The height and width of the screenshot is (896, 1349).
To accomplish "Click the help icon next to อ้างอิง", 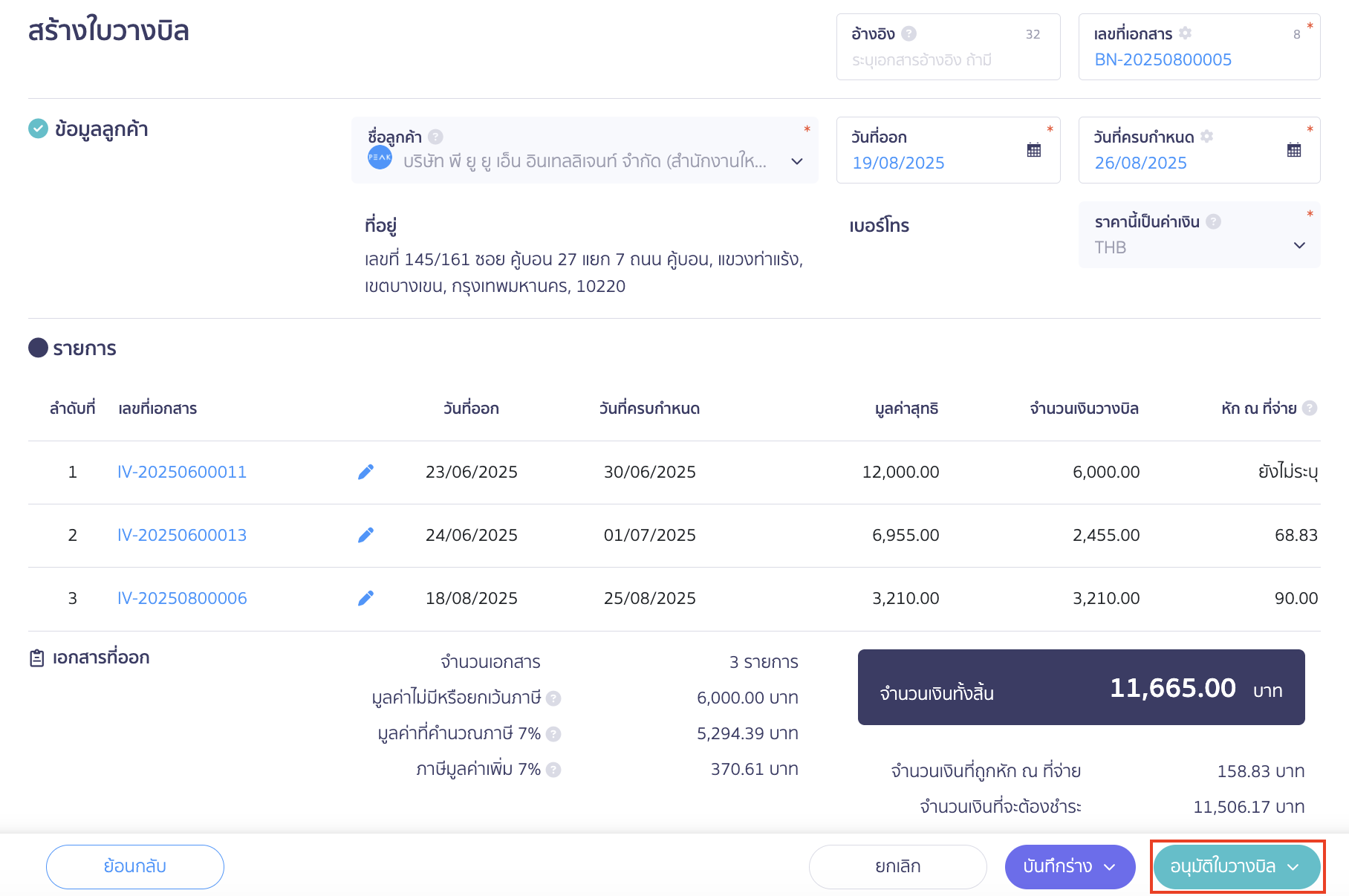I will click(x=908, y=33).
